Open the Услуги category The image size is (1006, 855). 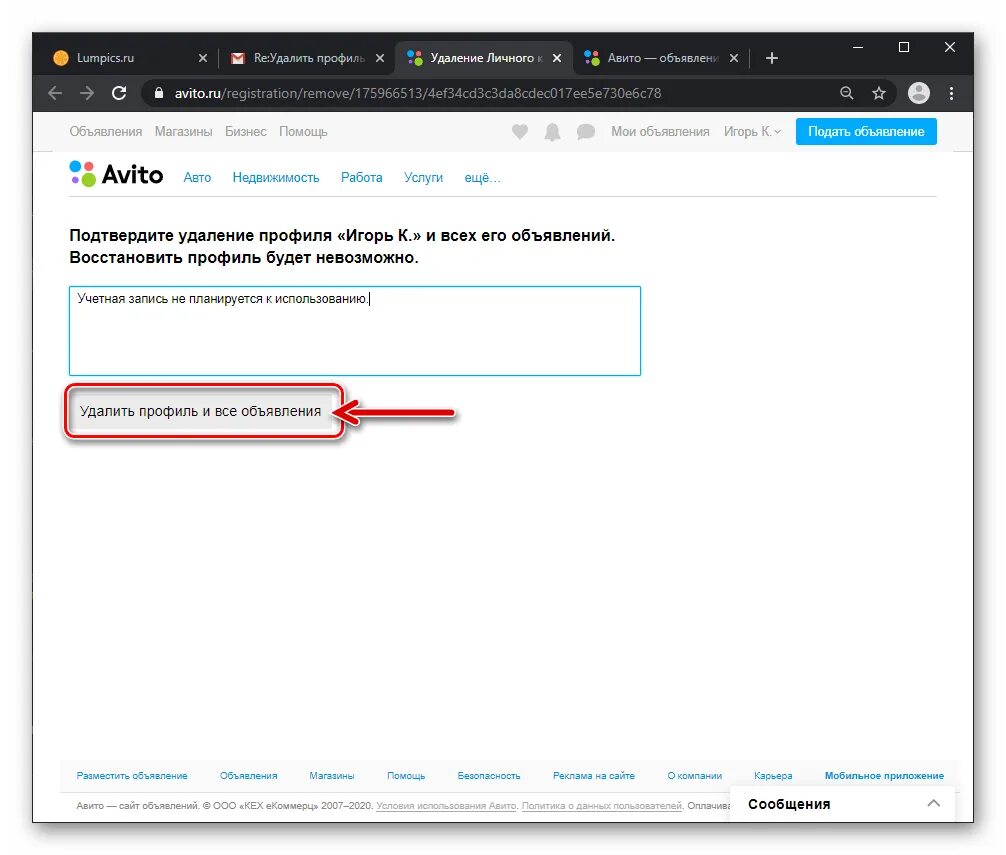point(423,178)
